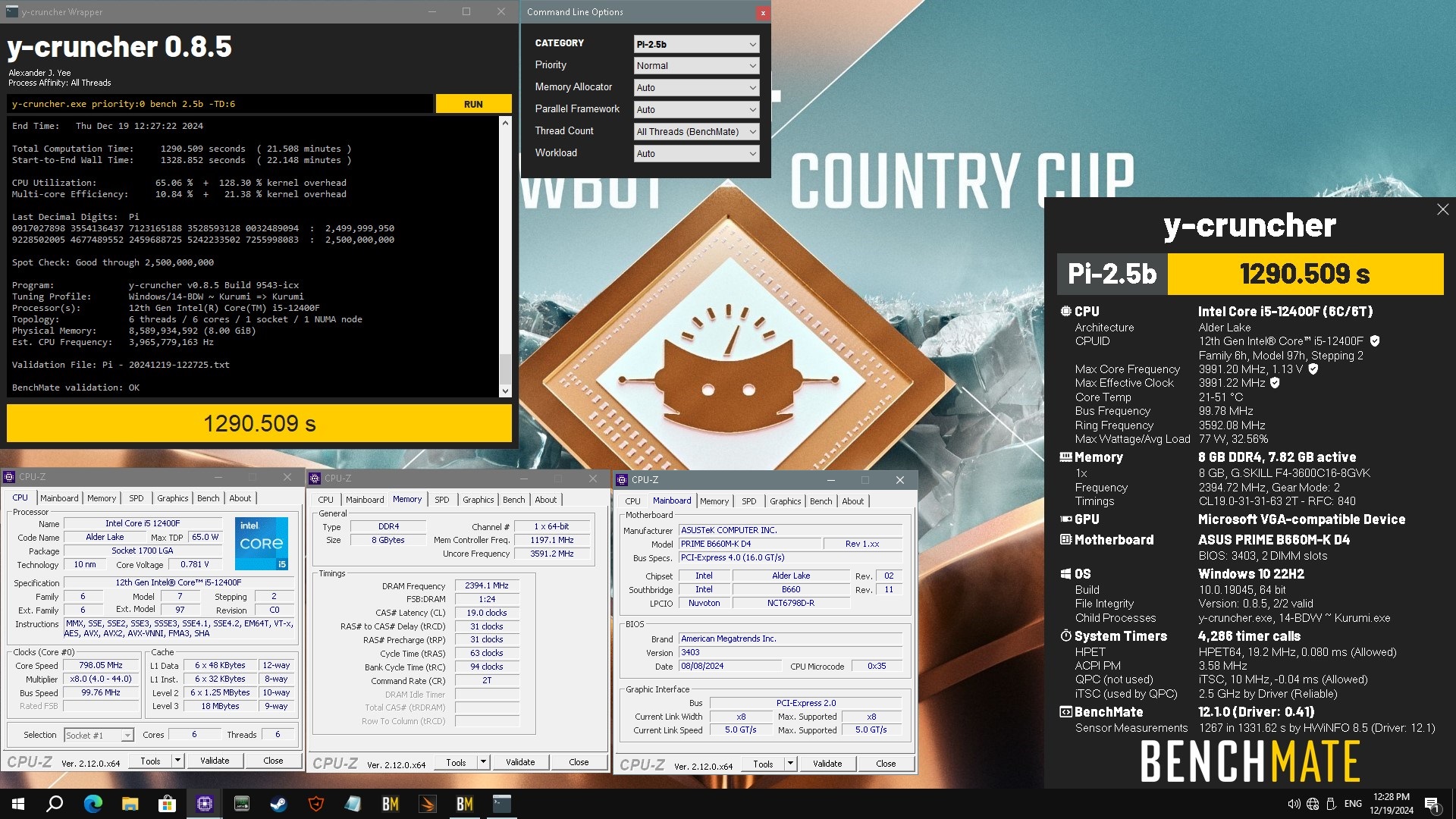Click Close button in CPU-Z Memory window
Image resolution: width=1456 pixels, height=819 pixels.
pos(579,762)
